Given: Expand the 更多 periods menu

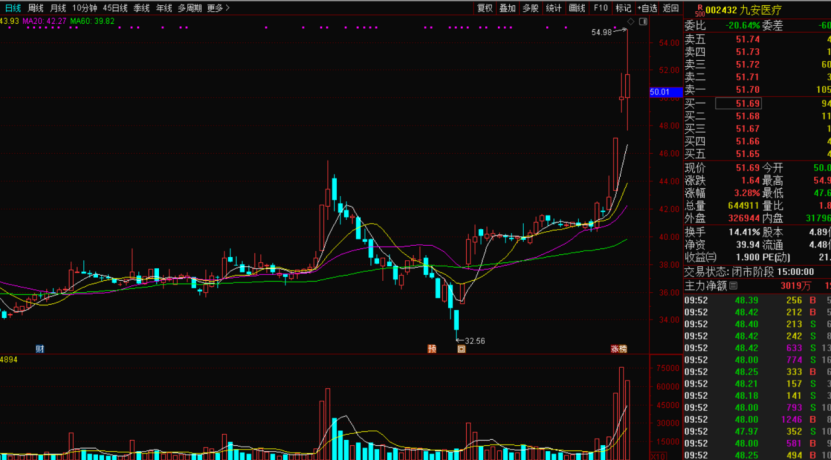Looking at the screenshot, I should click(x=218, y=8).
